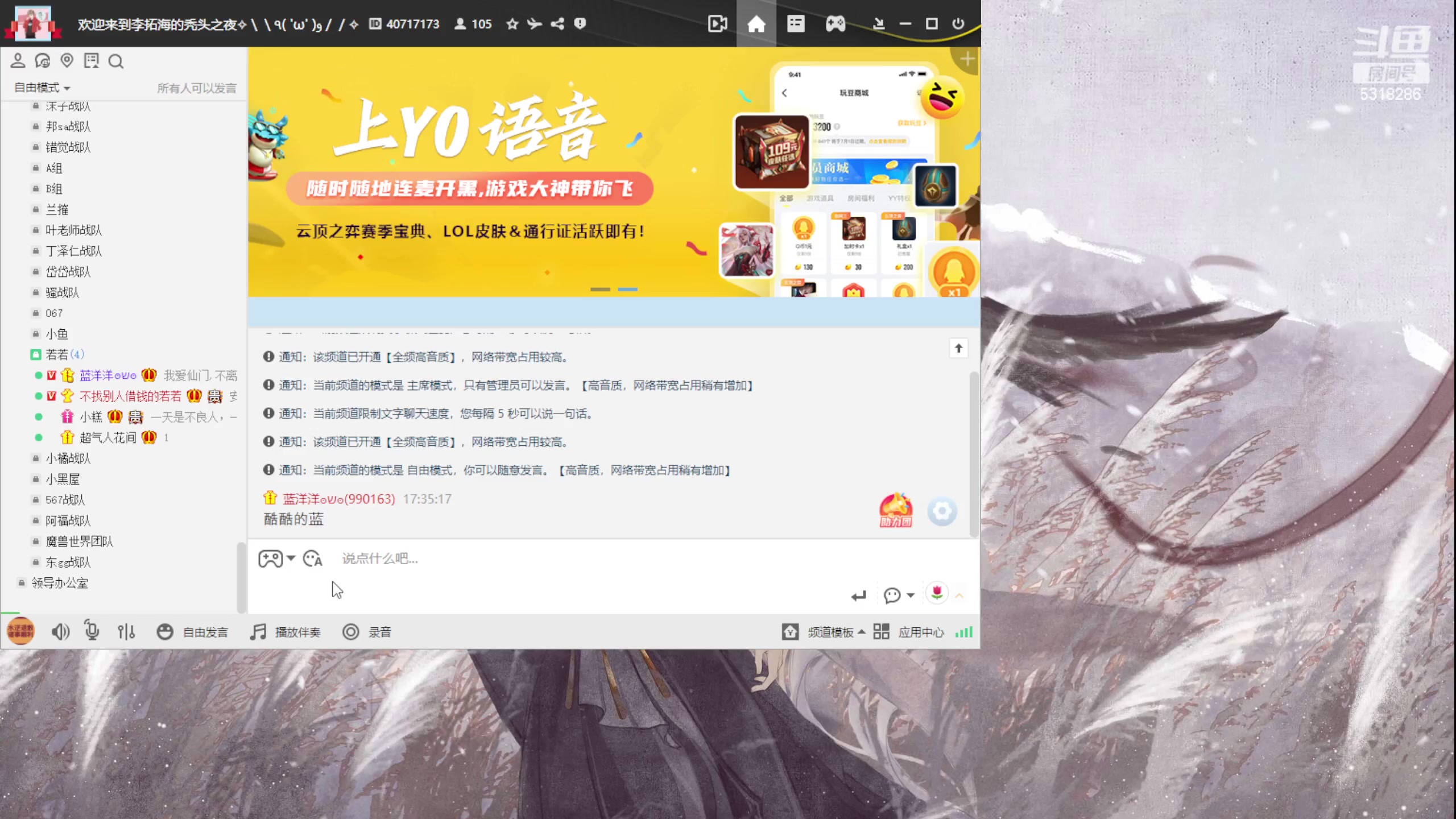Open the video live icon in title bar
1456x819 pixels.
pyautogui.click(x=717, y=24)
